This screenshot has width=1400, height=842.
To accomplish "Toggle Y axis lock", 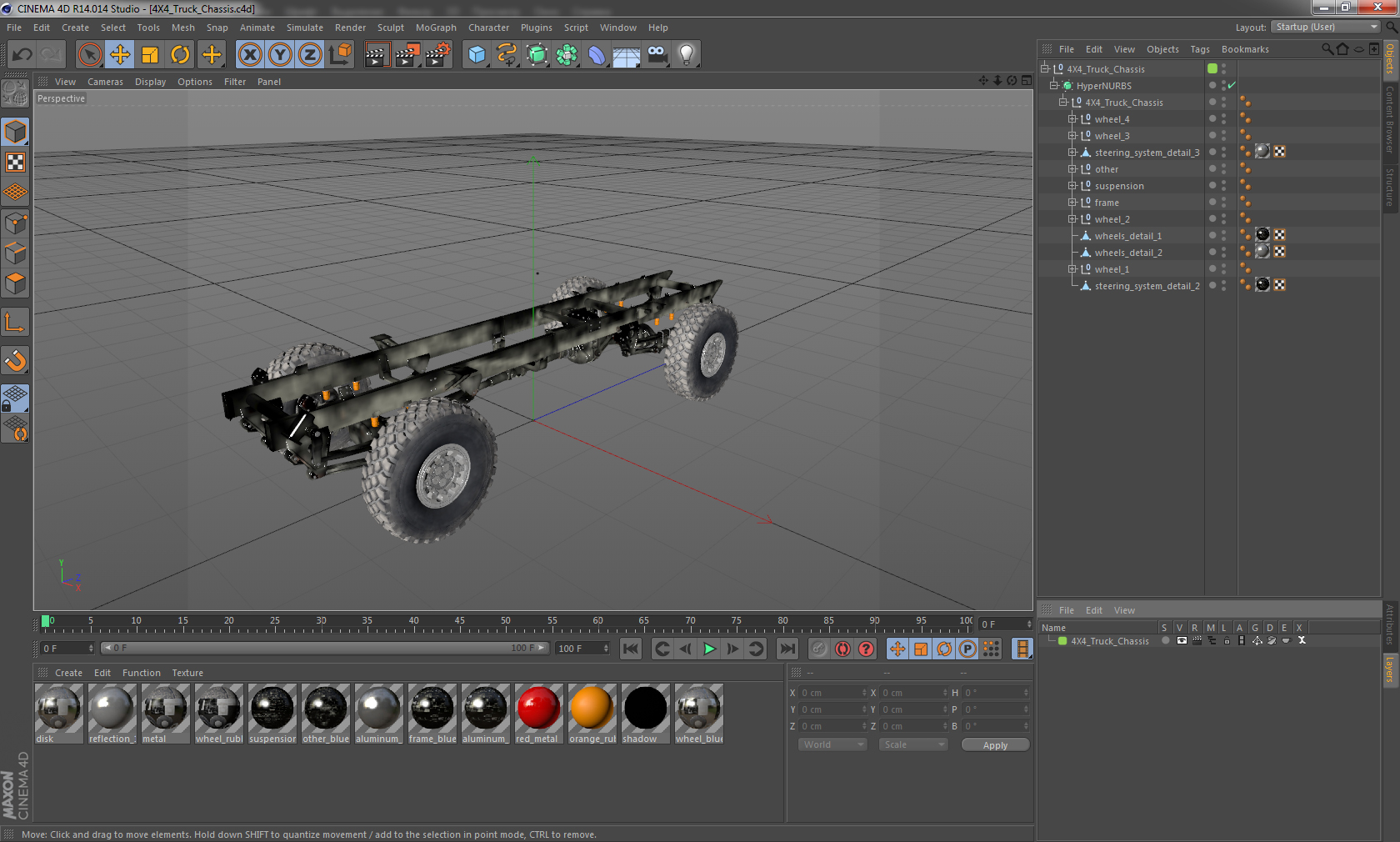I will tap(280, 55).
